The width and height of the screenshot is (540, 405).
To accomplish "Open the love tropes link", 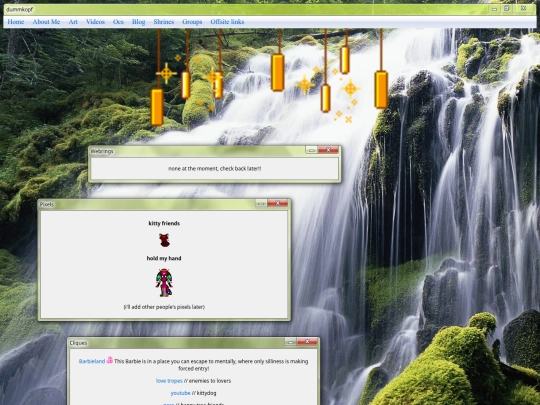I will coord(169,381).
